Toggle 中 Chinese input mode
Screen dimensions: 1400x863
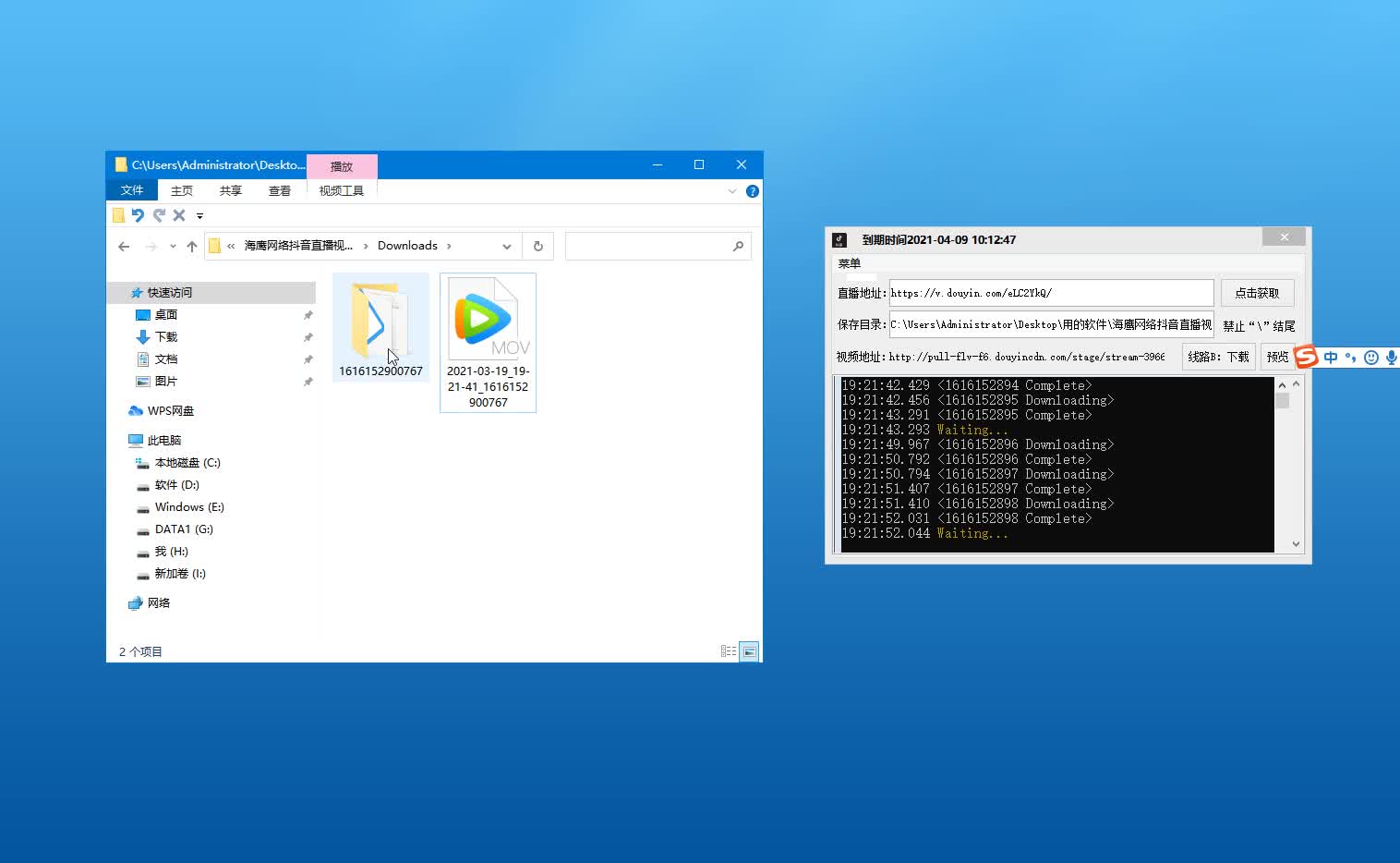coord(1331,357)
